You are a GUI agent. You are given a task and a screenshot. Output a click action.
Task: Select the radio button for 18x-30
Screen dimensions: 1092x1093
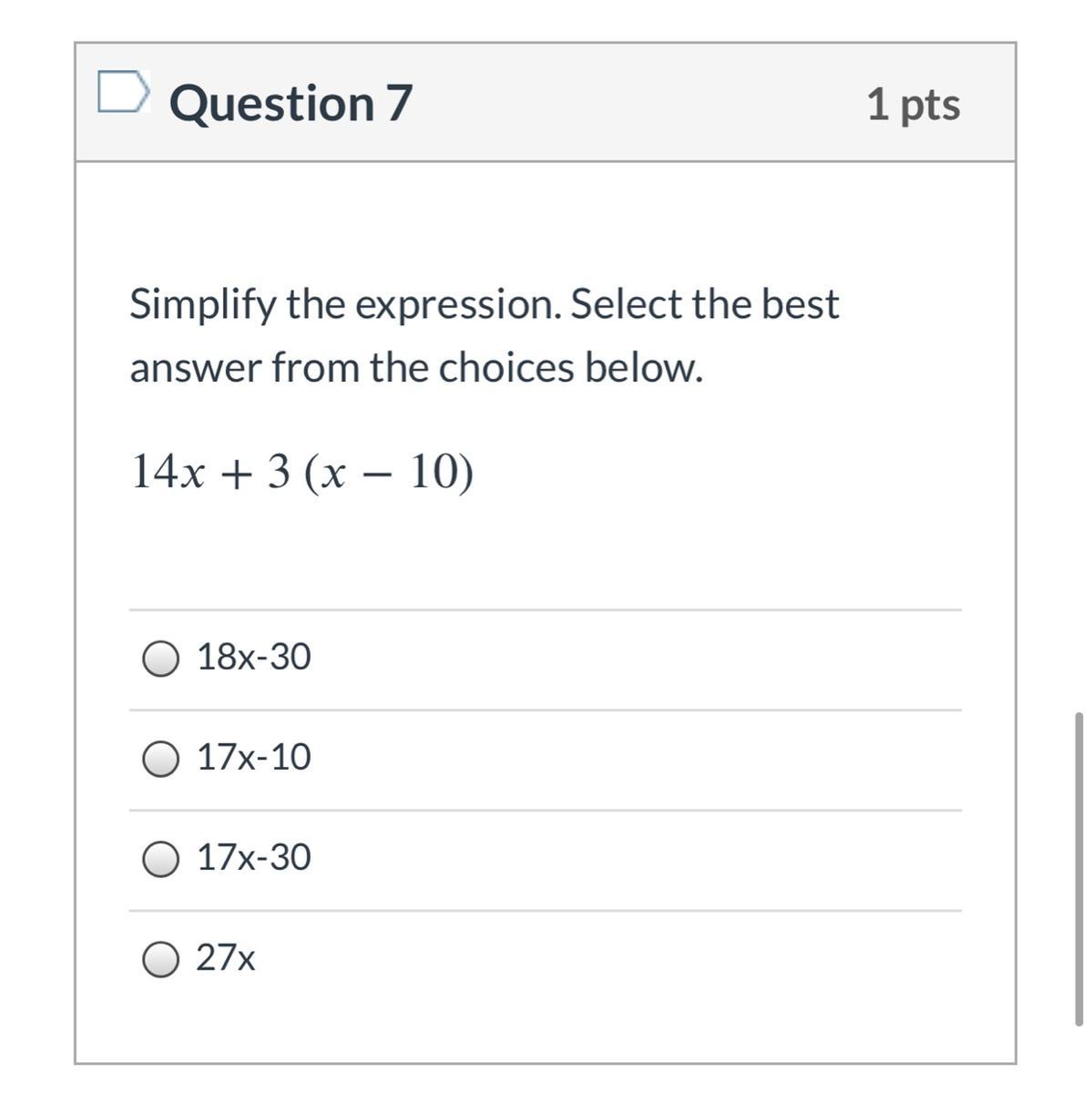[161, 659]
